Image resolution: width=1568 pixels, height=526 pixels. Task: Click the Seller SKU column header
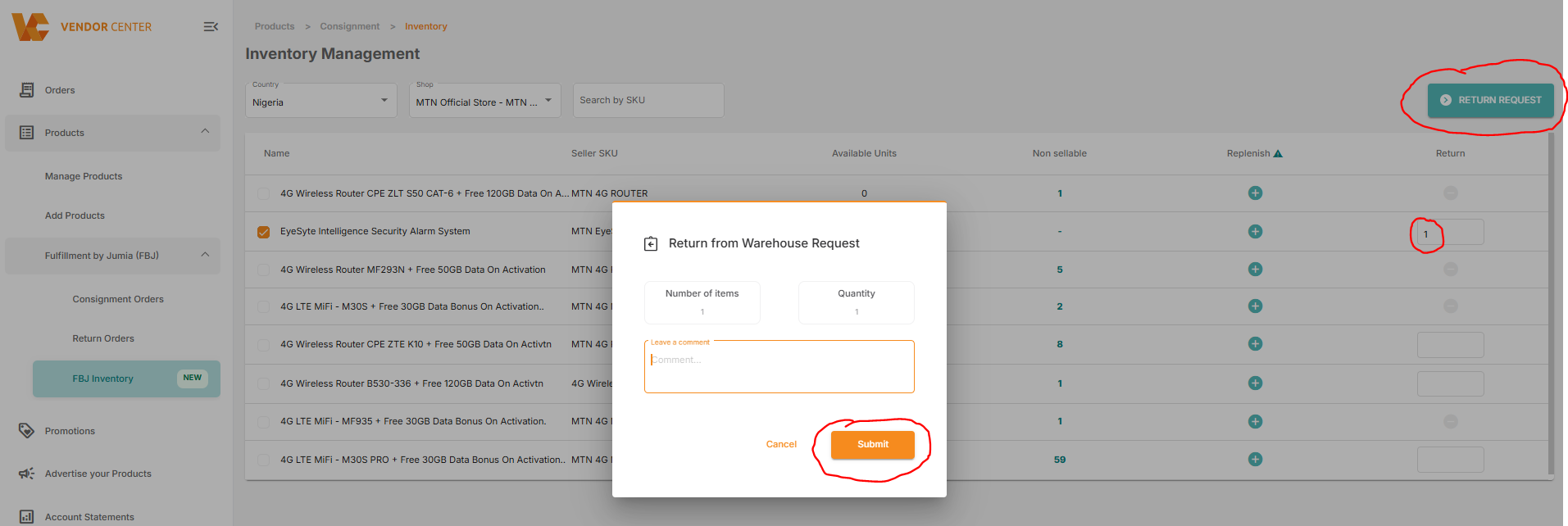(594, 153)
